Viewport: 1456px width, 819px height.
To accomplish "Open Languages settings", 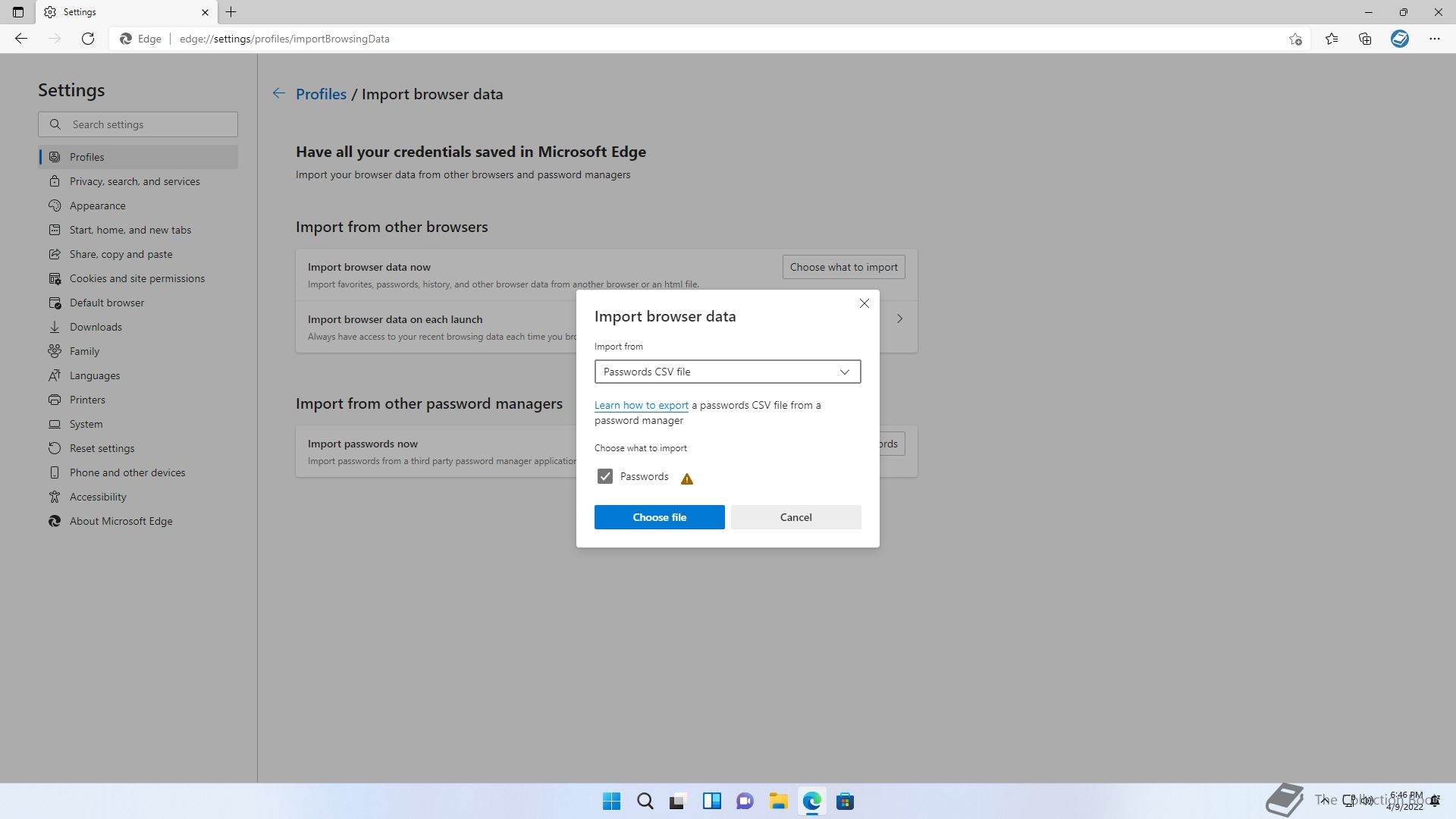I will pos(138,375).
